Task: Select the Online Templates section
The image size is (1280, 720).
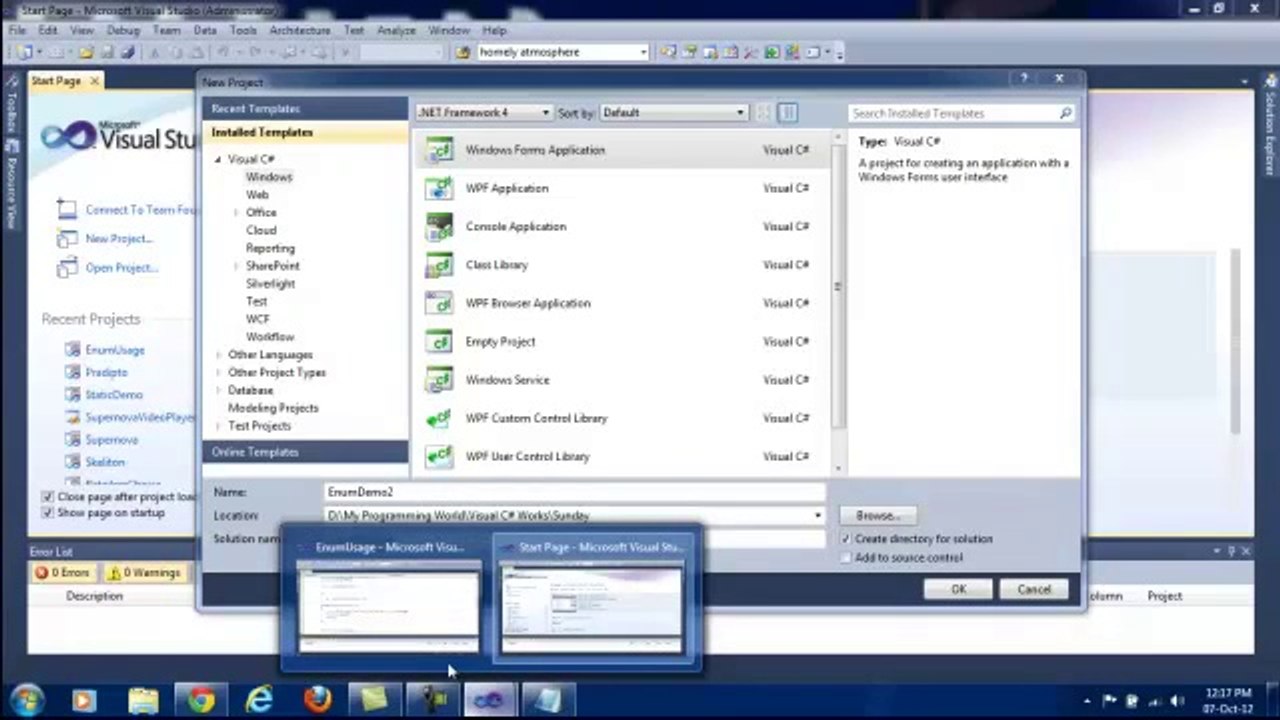Action: [305, 452]
